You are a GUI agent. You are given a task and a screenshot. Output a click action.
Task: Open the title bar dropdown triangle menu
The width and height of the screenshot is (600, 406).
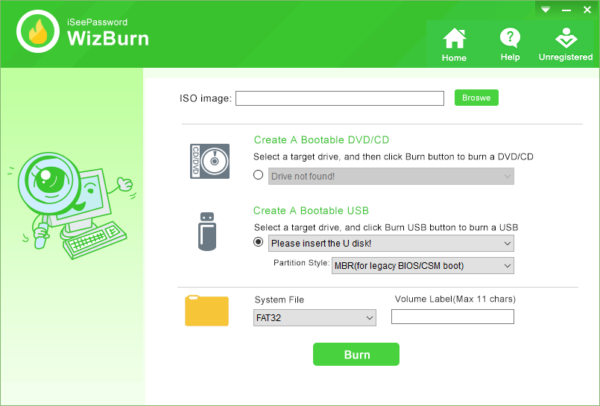[546, 10]
